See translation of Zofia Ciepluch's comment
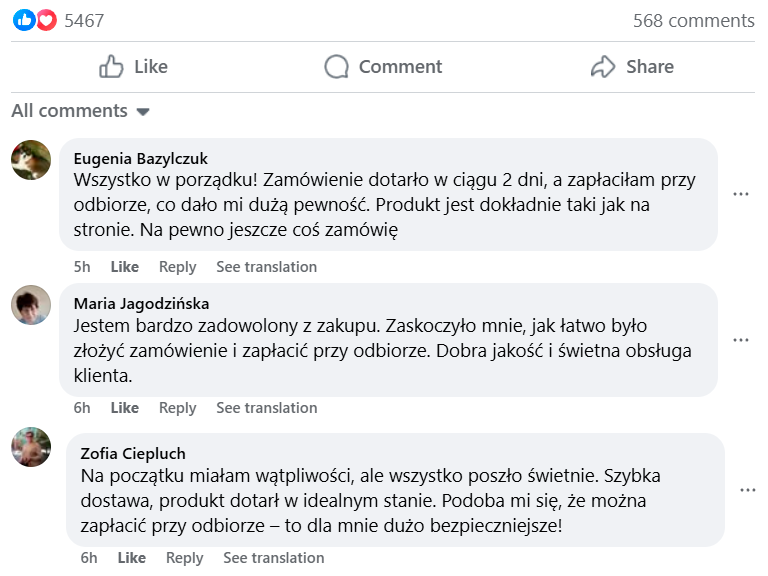This screenshot has height=576, width=768. [273, 558]
